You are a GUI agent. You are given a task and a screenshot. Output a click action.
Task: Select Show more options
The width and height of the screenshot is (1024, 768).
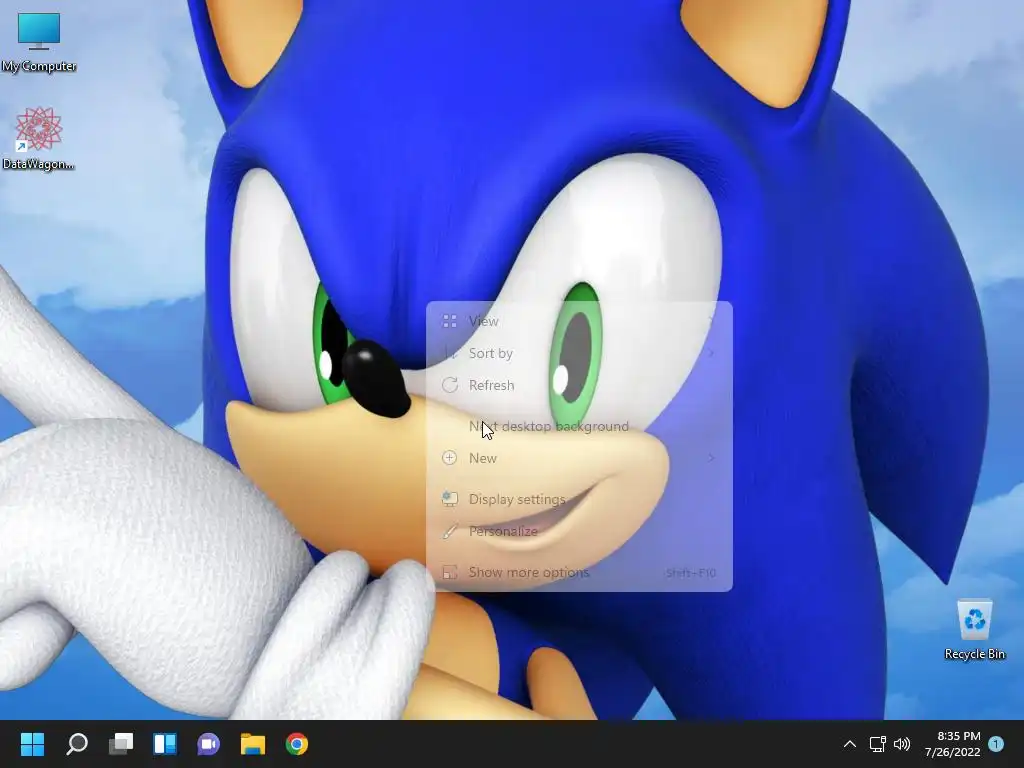tap(579, 573)
